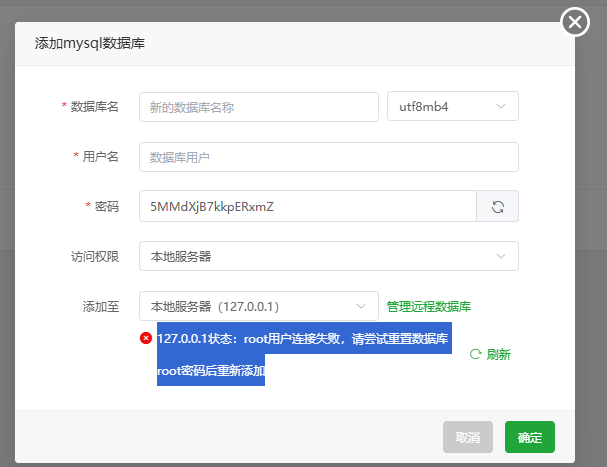This screenshot has width=607, height=467.
Task: Click the 用户名 field label
Action: pos(101,156)
